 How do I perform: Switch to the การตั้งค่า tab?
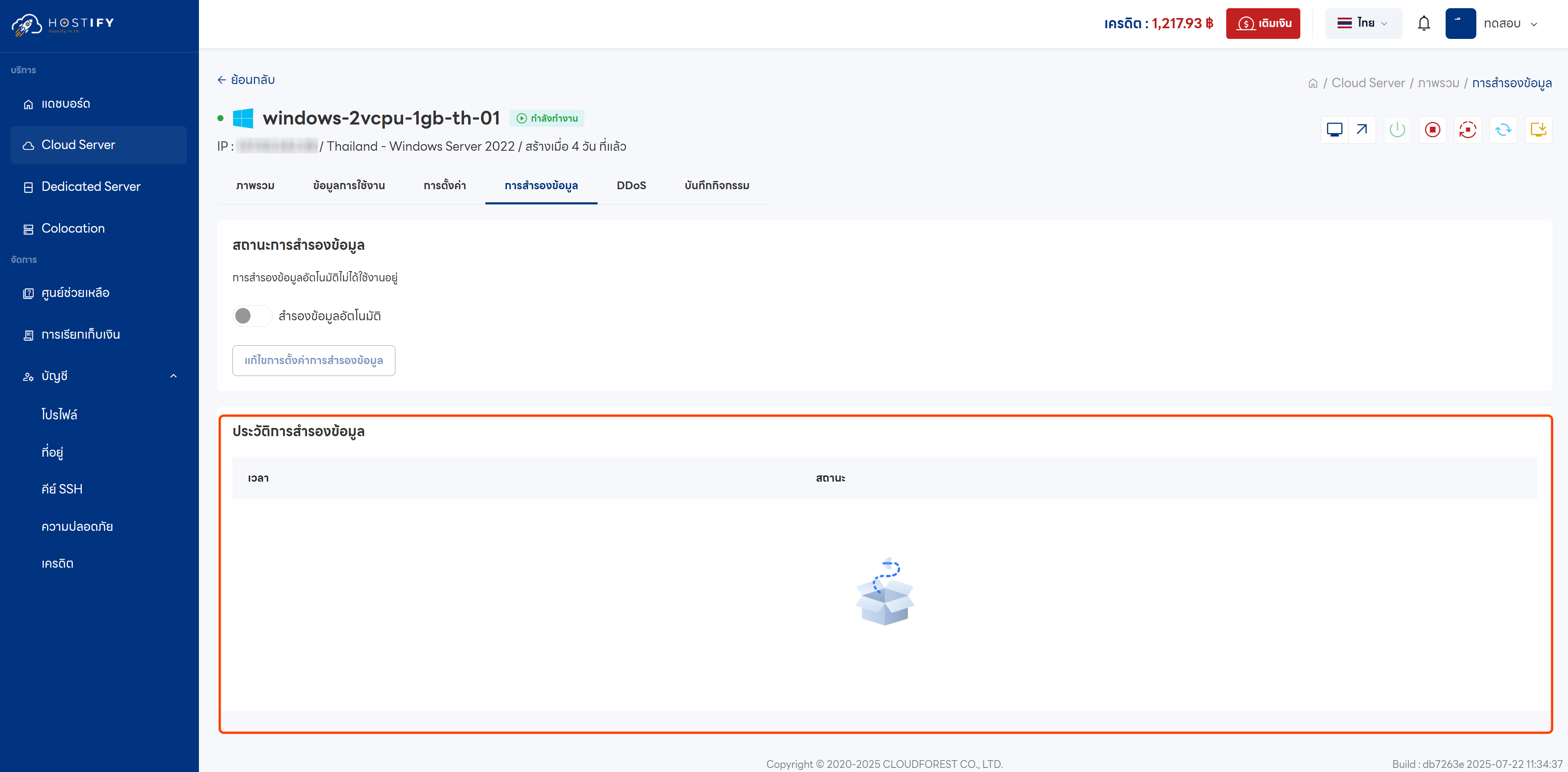click(444, 185)
